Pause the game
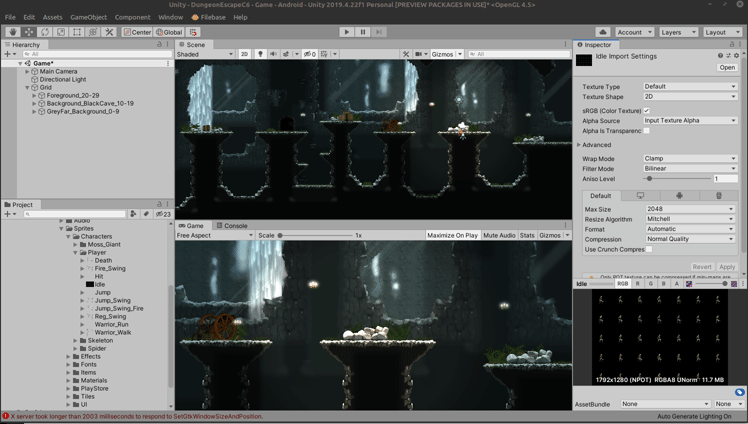Image resolution: width=748 pixels, height=424 pixels. click(363, 32)
